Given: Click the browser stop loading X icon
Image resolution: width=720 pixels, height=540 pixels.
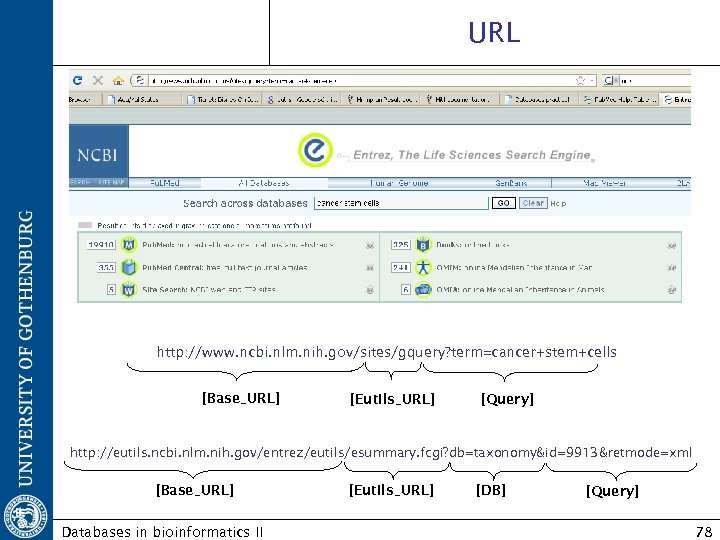Looking at the screenshot, I should [x=97, y=80].
